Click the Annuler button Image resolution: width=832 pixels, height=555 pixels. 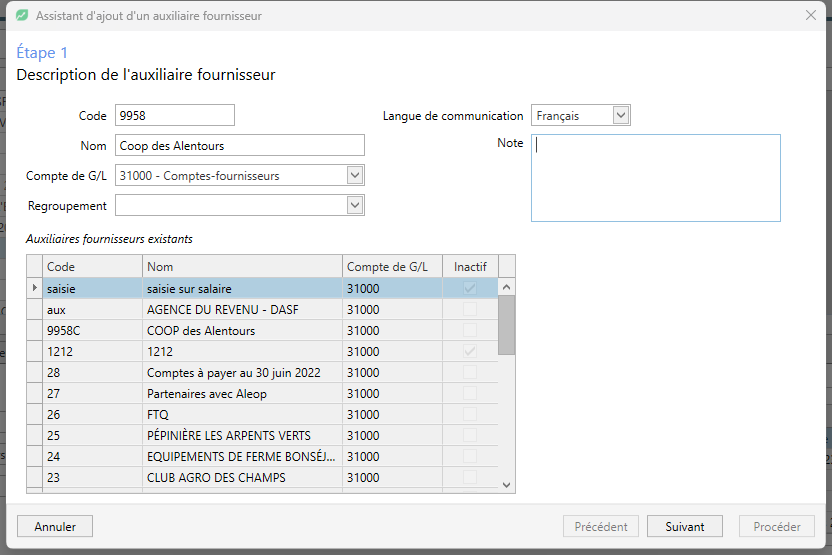tap(55, 526)
